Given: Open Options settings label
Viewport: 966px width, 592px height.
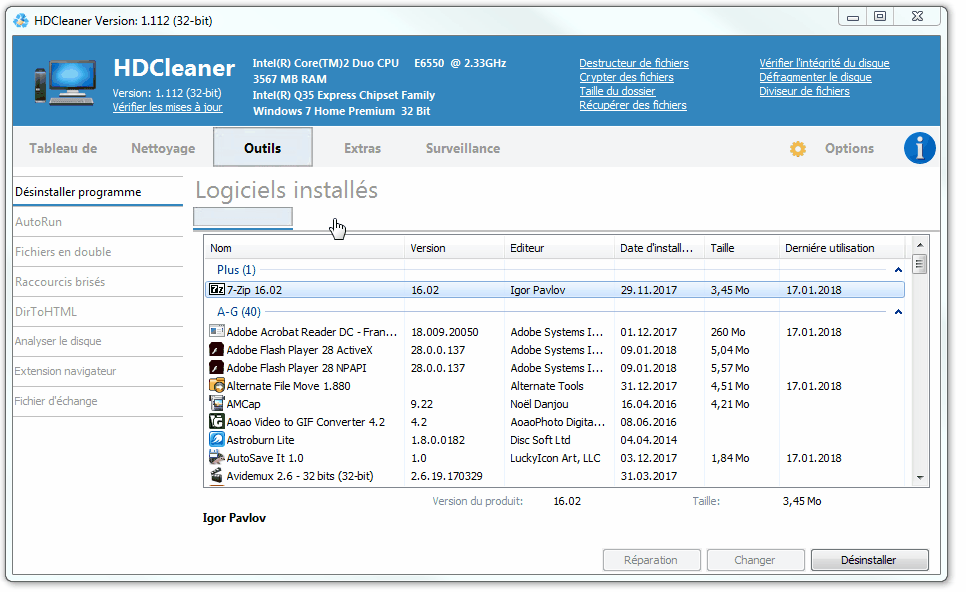Looking at the screenshot, I should 849,148.
